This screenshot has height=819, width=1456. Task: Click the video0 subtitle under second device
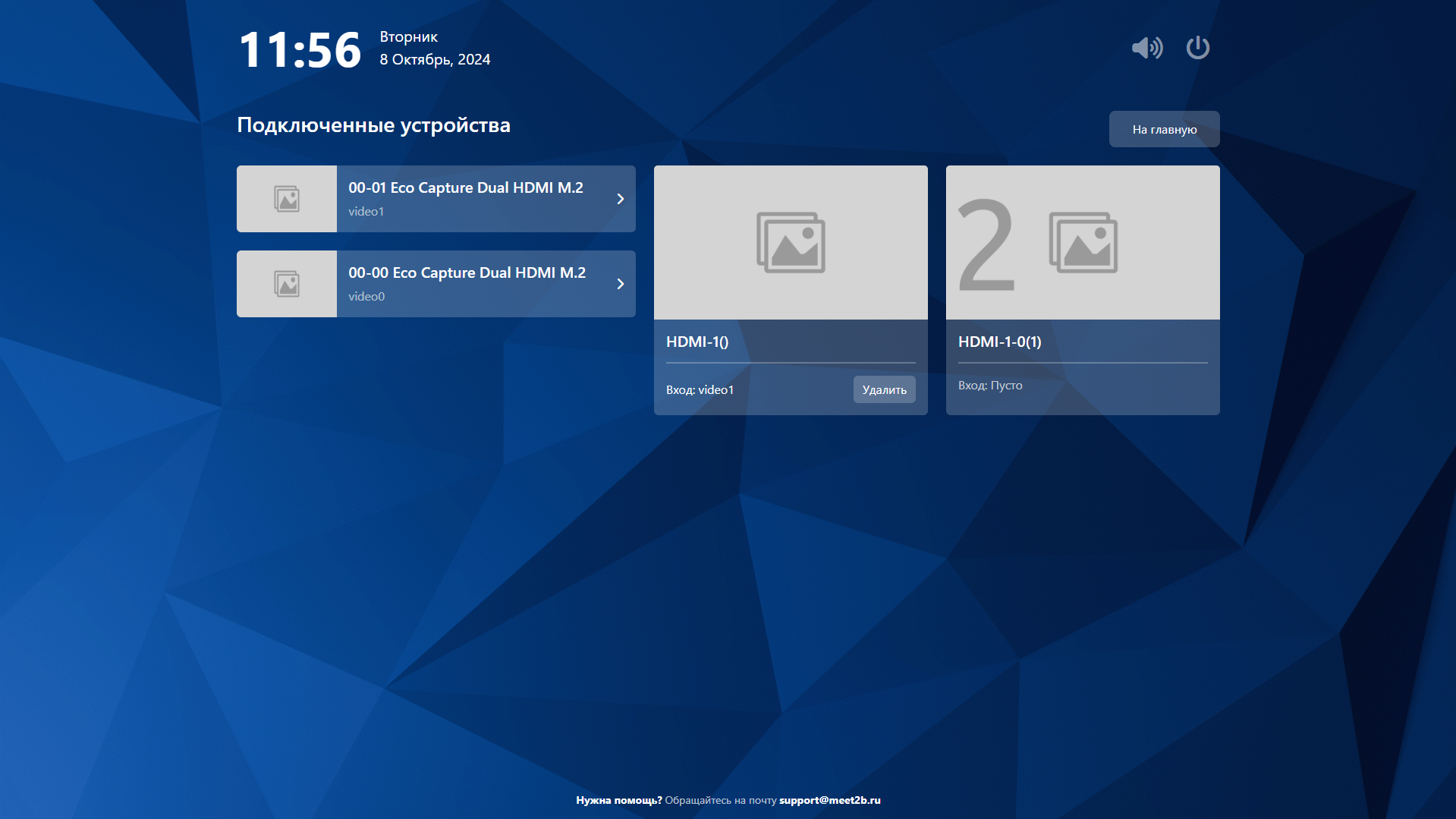point(366,297)
